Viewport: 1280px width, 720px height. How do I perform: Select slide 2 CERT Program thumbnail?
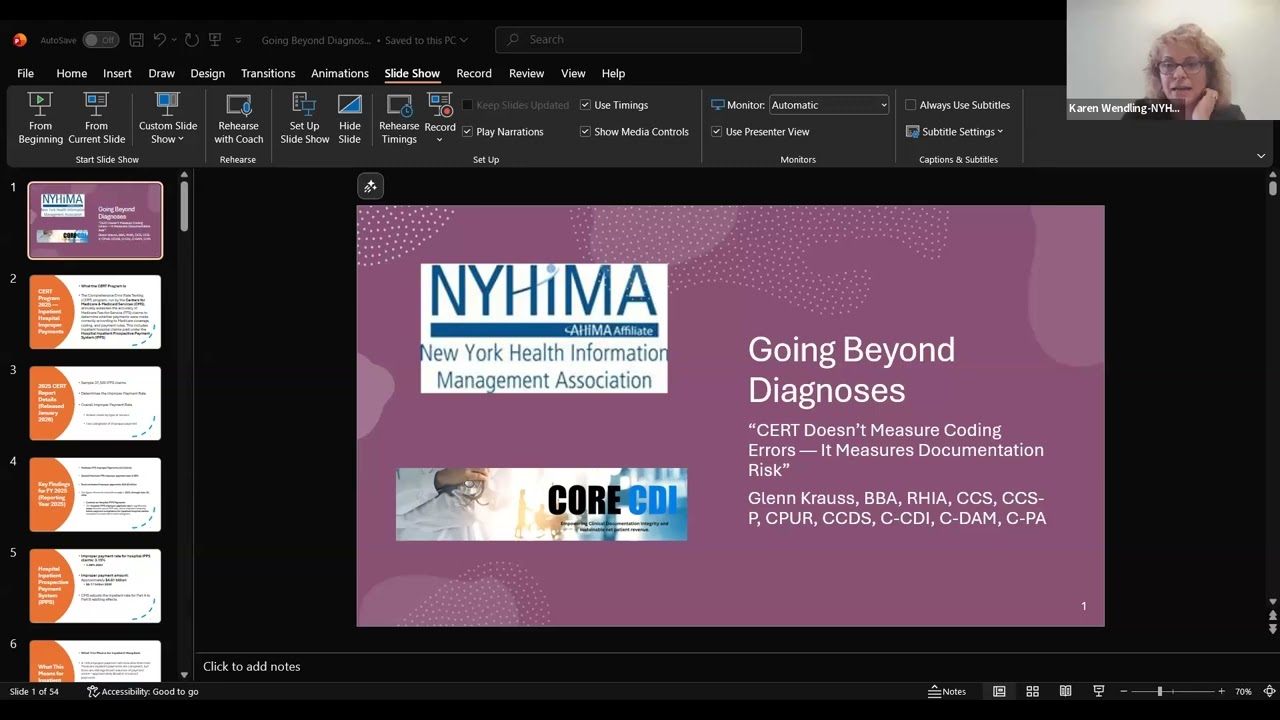click(x=95, y=312)
